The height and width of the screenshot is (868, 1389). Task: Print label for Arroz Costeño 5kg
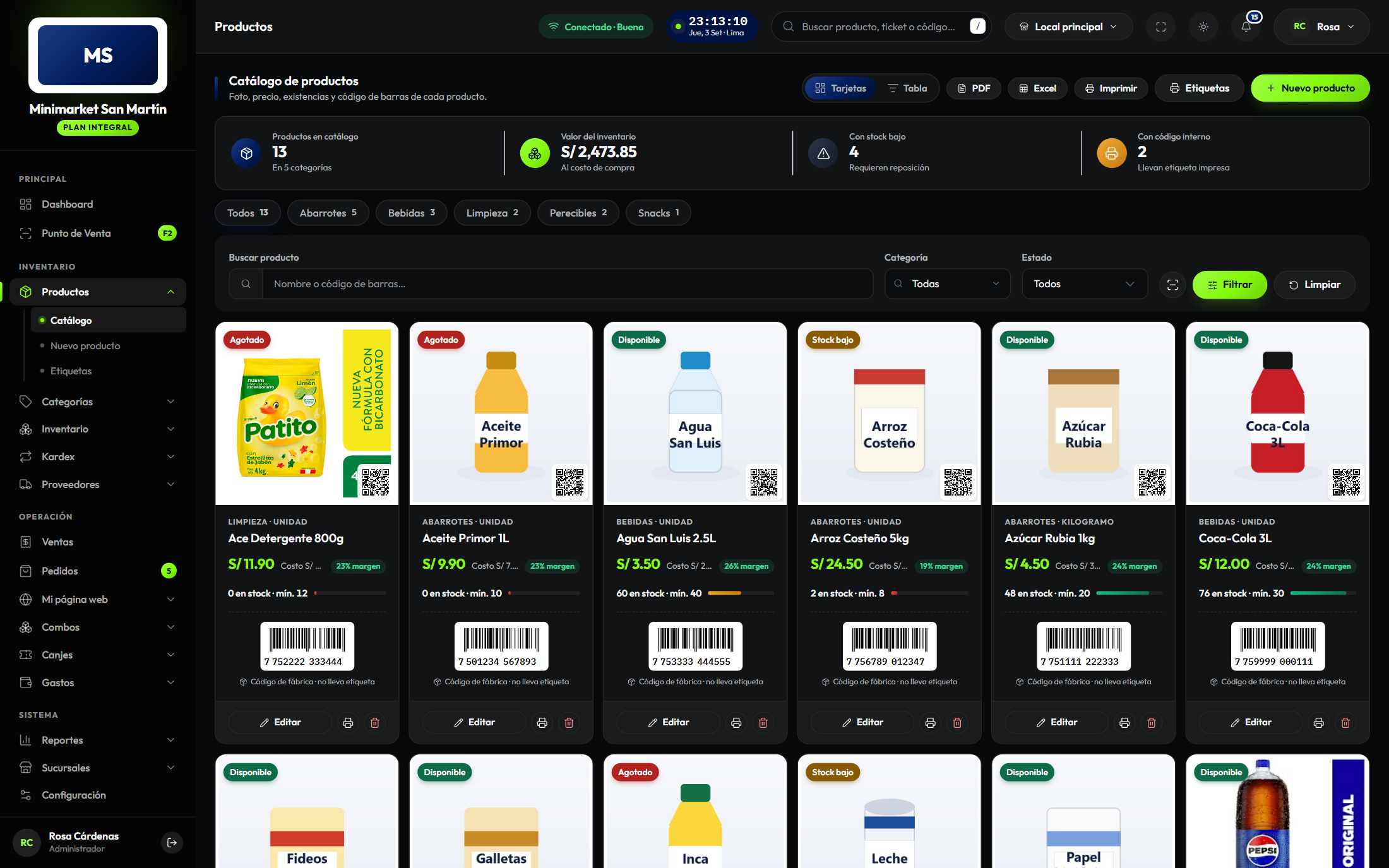coord(930,723)
